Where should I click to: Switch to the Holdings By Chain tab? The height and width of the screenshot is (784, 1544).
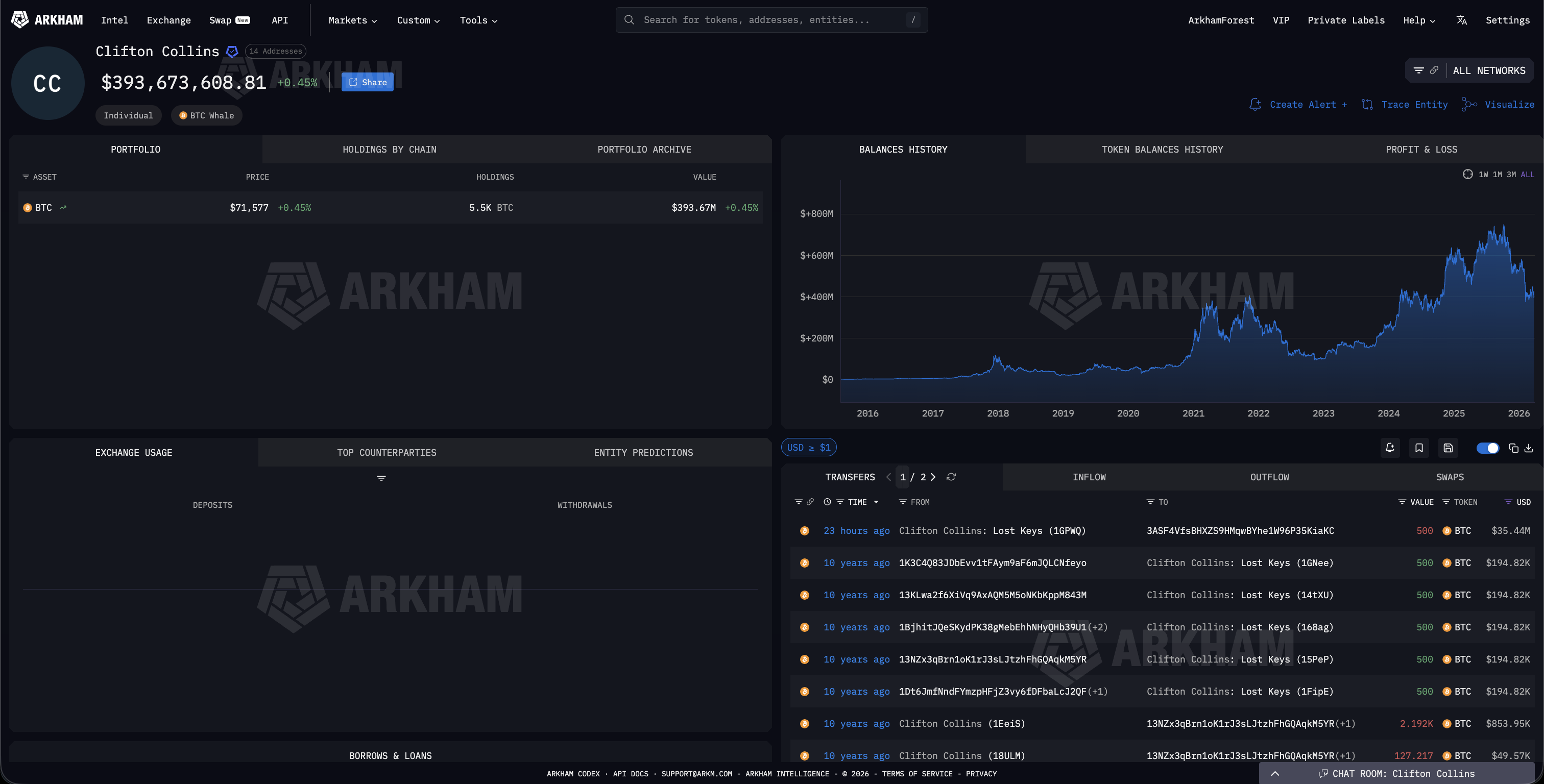[x=390, y=149]
